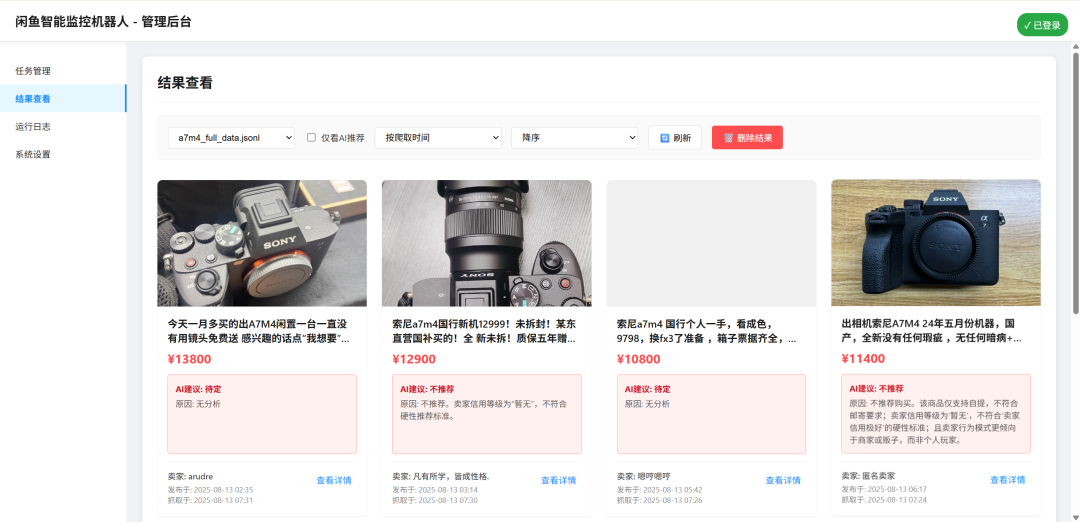
Task: Go to 系统设置 in sidebar
Action: pos(63,154)
